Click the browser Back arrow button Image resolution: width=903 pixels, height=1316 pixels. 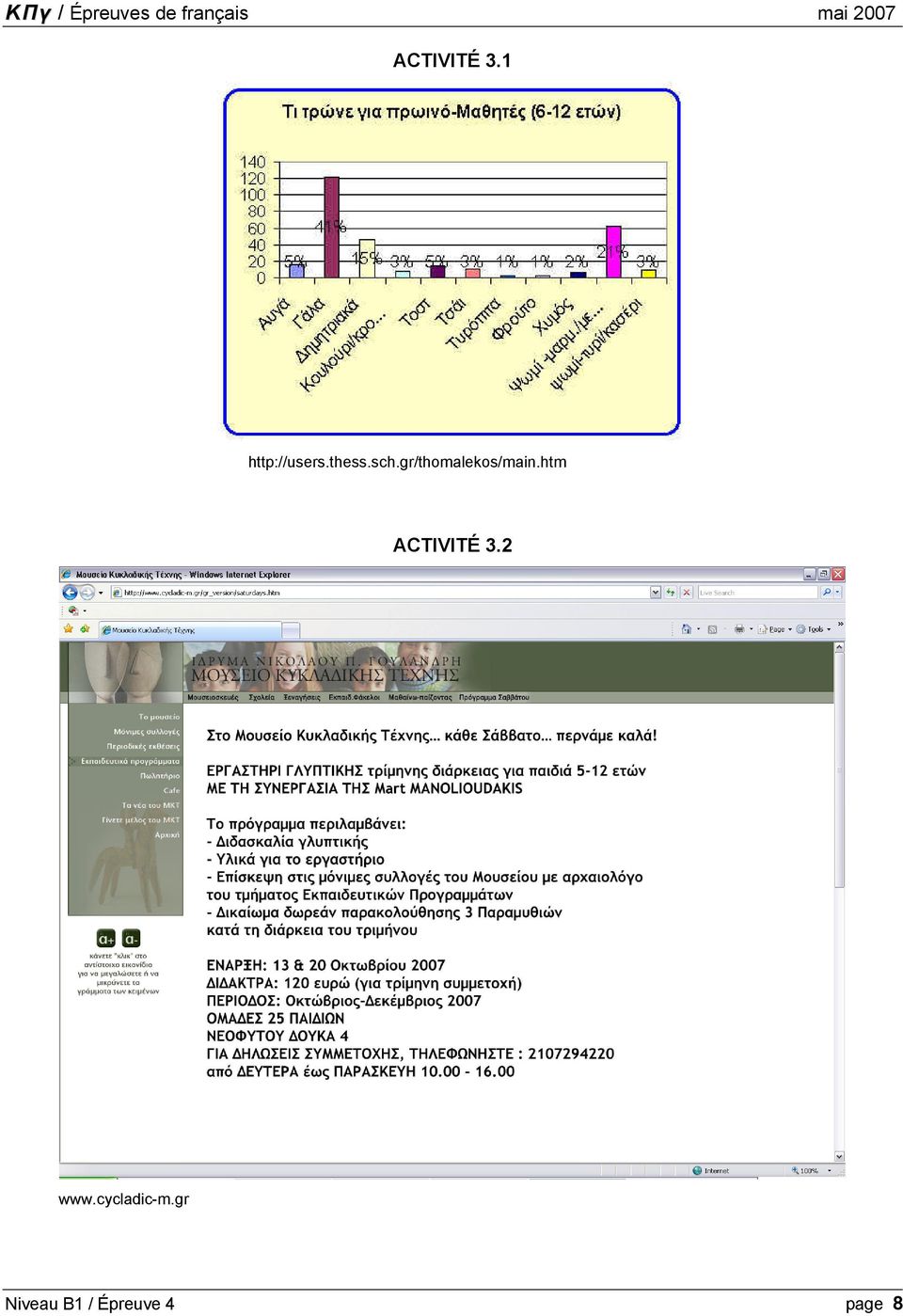[x=70, y=593]
